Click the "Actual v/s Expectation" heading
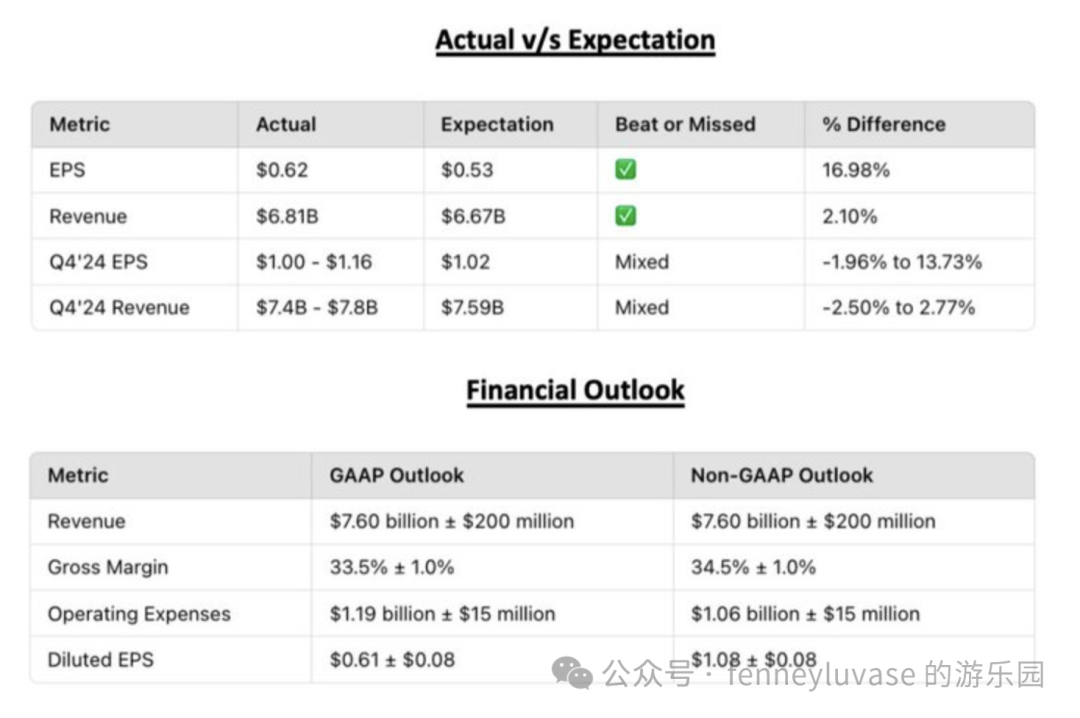Image resolution: width=1080 pixels, height=718 pixels. tap(575, 41)
